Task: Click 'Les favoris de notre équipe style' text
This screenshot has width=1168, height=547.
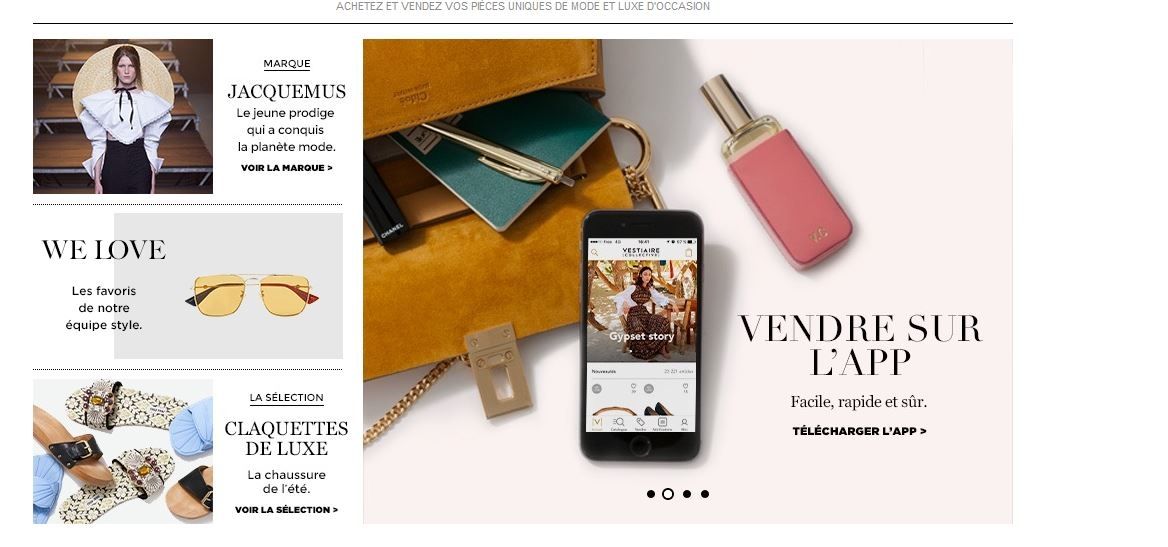Action: pos(104,309)
